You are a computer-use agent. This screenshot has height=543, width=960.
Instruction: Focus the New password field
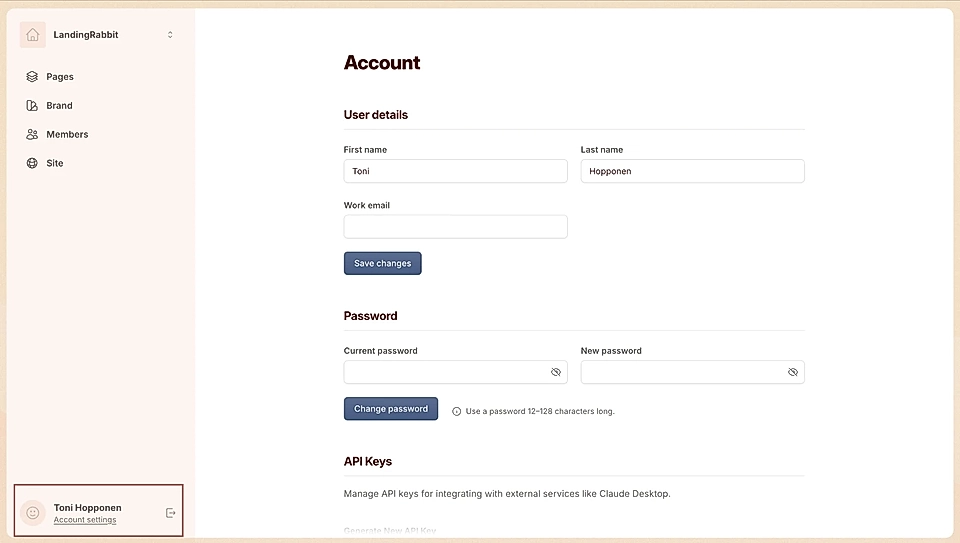click(692, 372)
